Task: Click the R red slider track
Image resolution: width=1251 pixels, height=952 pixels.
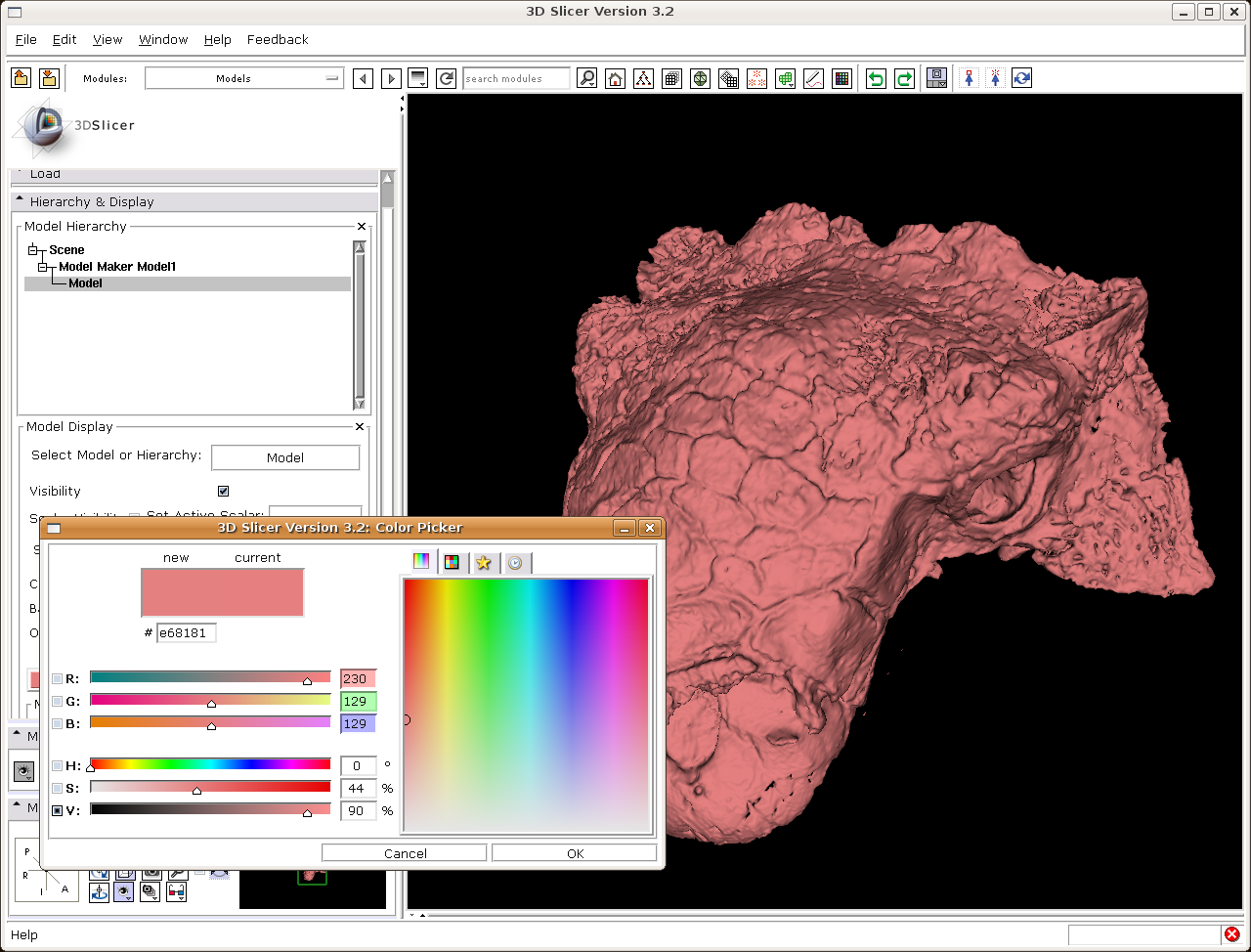Action: point(210,677)
